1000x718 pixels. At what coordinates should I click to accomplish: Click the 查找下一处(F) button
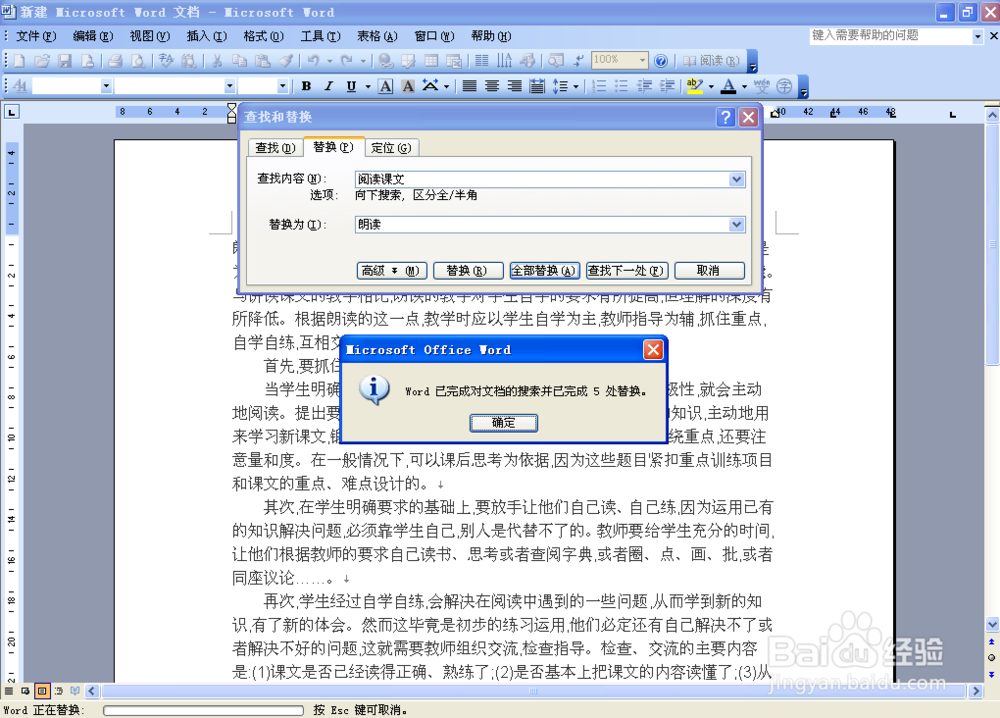click(626, 270)
